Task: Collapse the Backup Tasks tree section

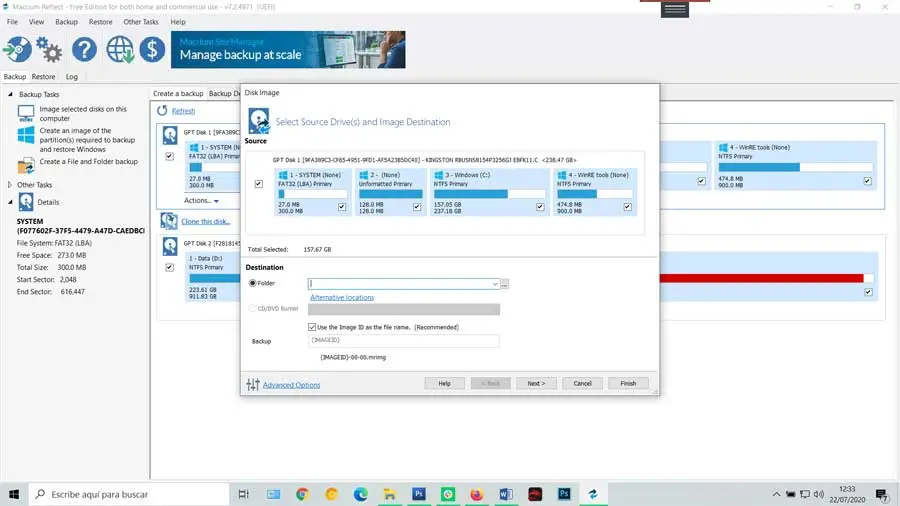Action: point(10,94)
